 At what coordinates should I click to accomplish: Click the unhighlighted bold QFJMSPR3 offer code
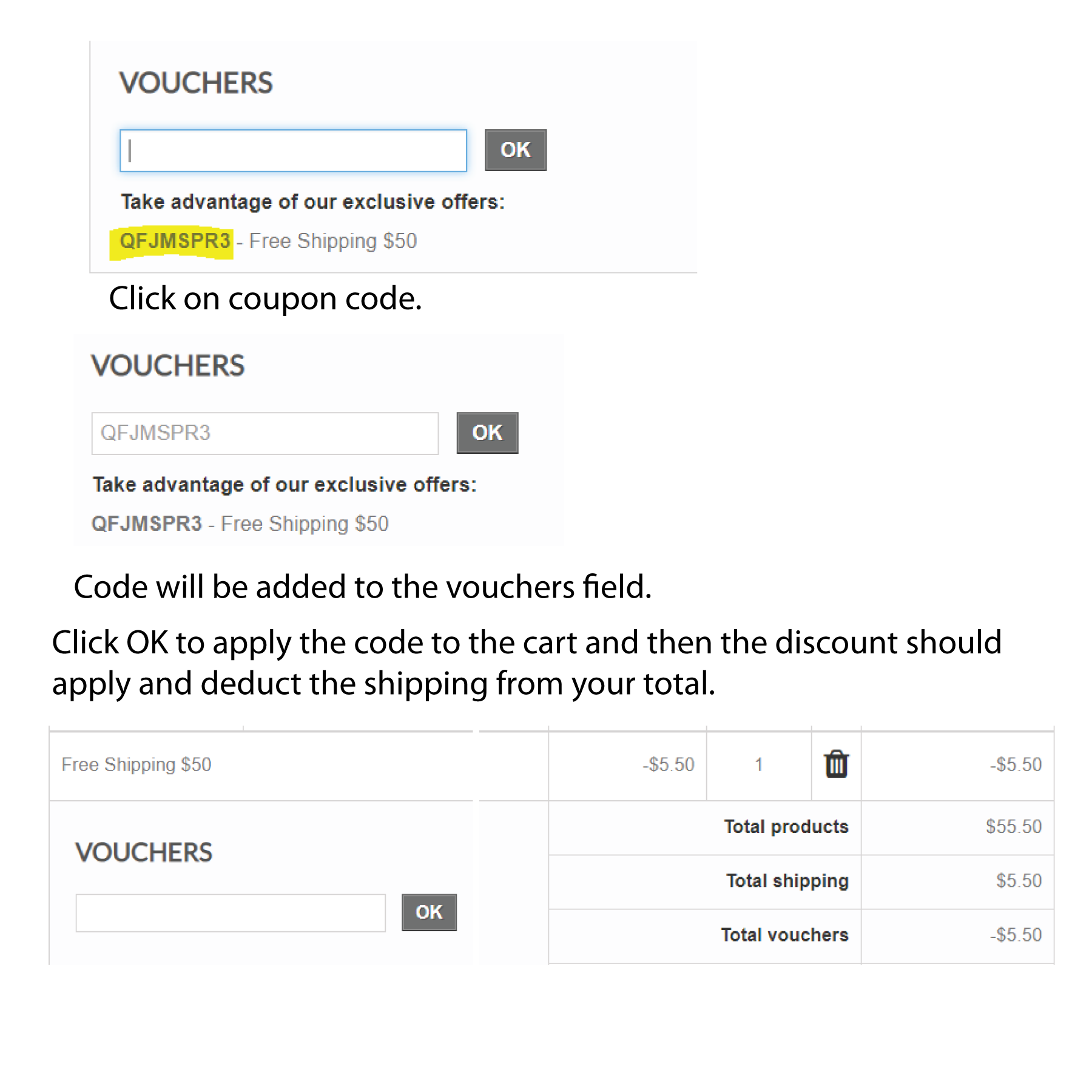[146, 524]
